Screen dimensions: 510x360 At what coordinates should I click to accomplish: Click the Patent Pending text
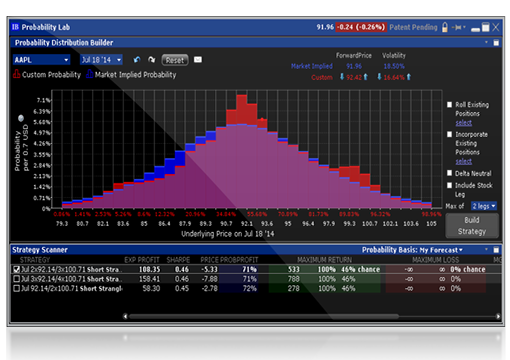click(413, 27)
